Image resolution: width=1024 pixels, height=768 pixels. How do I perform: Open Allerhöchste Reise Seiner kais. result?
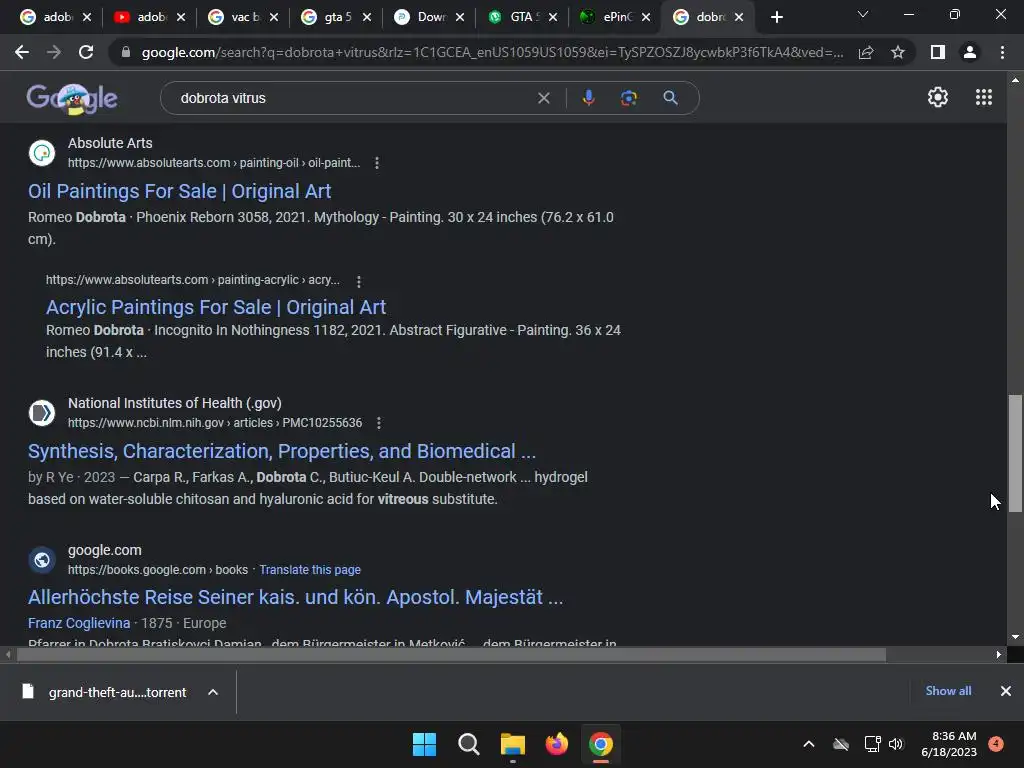295,597
